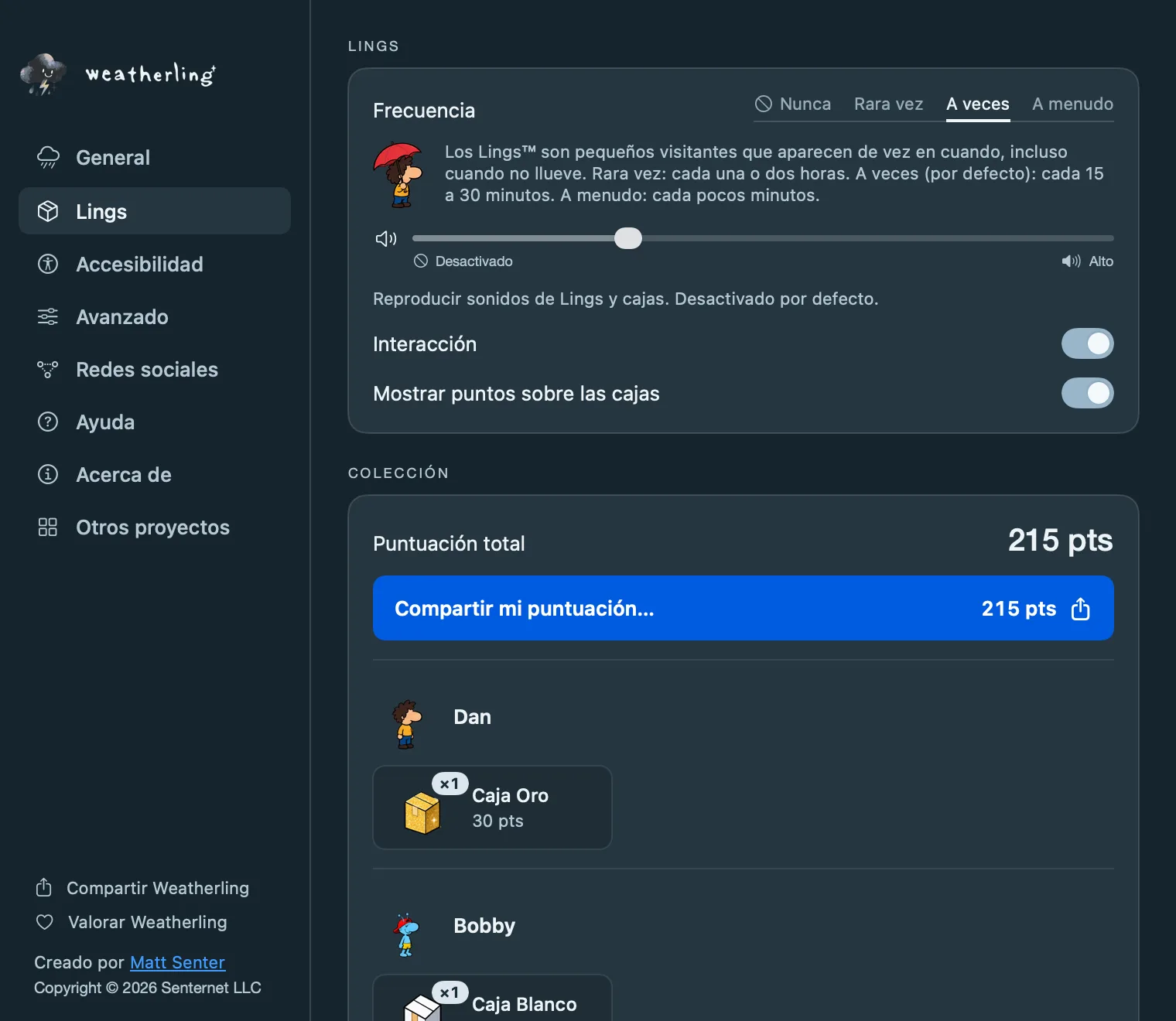Image resolution: width=1176 pixels, height=1021 pixels.
Task: Click the golden Caja Oro box icon
Action: [x=422, y=813]
